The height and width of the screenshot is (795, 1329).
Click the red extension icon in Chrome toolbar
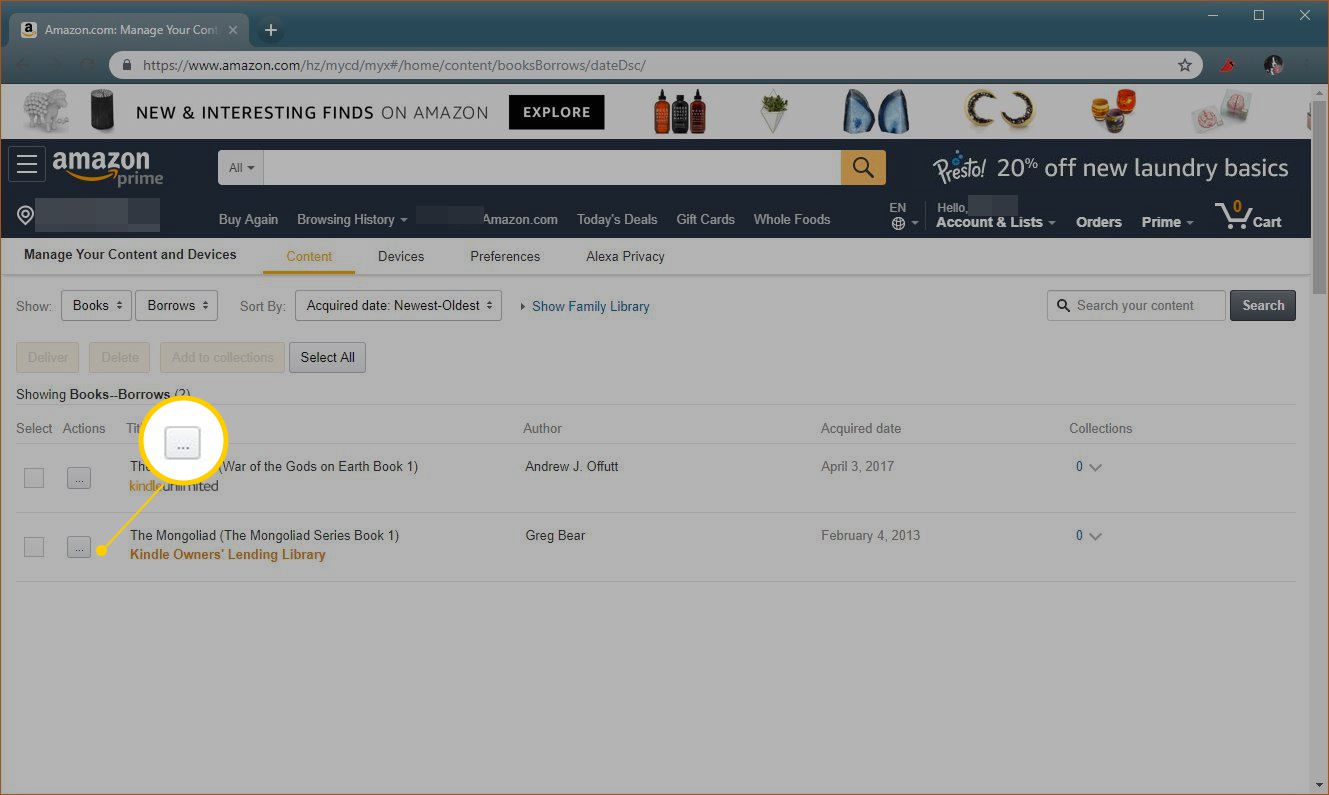pyautogui.click(x=1228, y=66)
